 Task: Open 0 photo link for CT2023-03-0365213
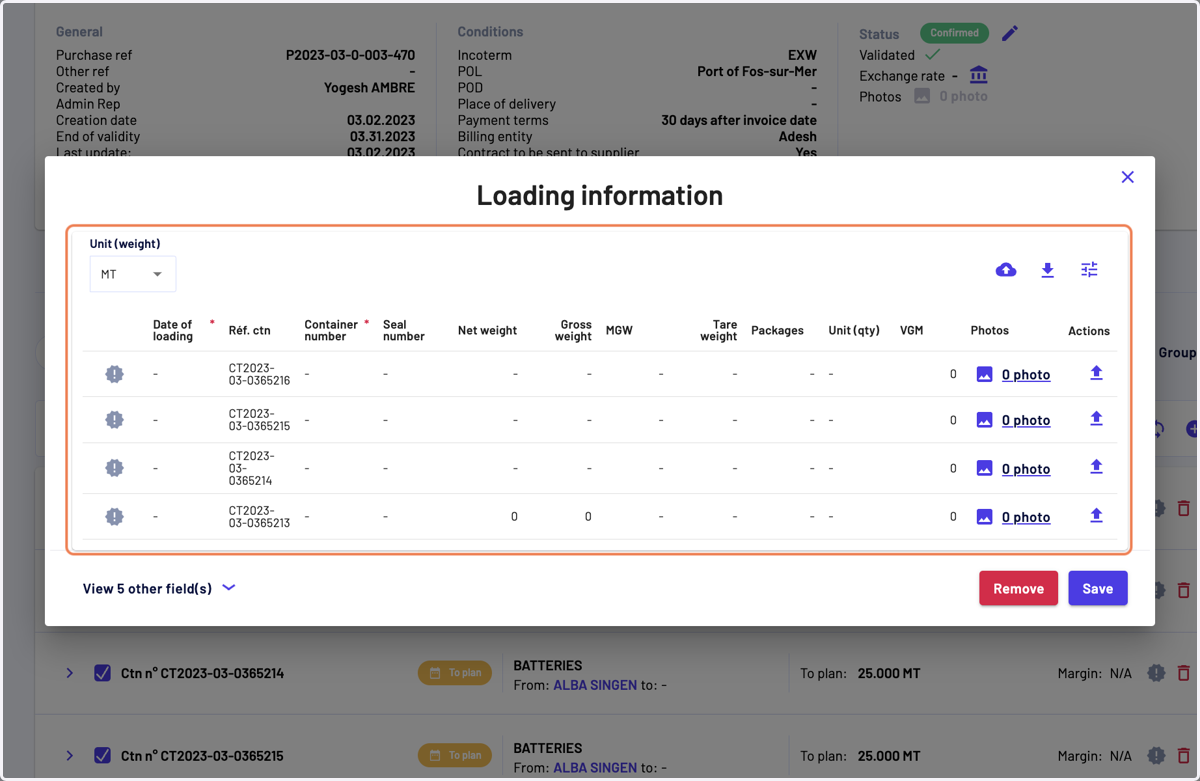[1026, 518]
